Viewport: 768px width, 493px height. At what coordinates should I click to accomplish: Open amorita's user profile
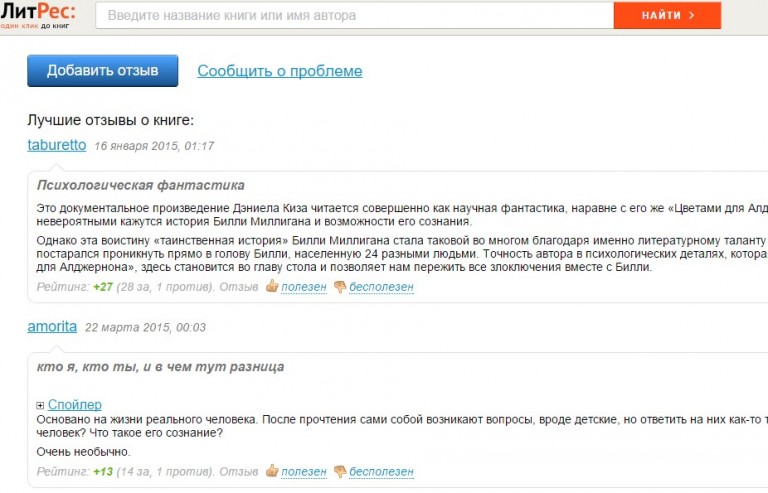click(x=52, y=327)
